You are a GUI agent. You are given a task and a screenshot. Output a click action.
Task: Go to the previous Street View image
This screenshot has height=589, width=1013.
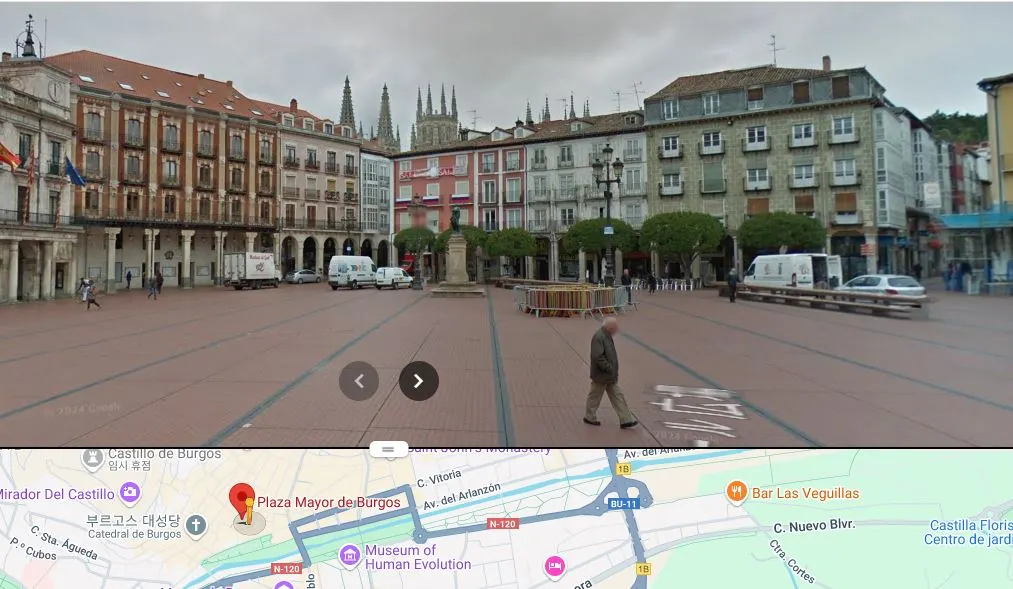pyautogui.click(x=359, y=381)
